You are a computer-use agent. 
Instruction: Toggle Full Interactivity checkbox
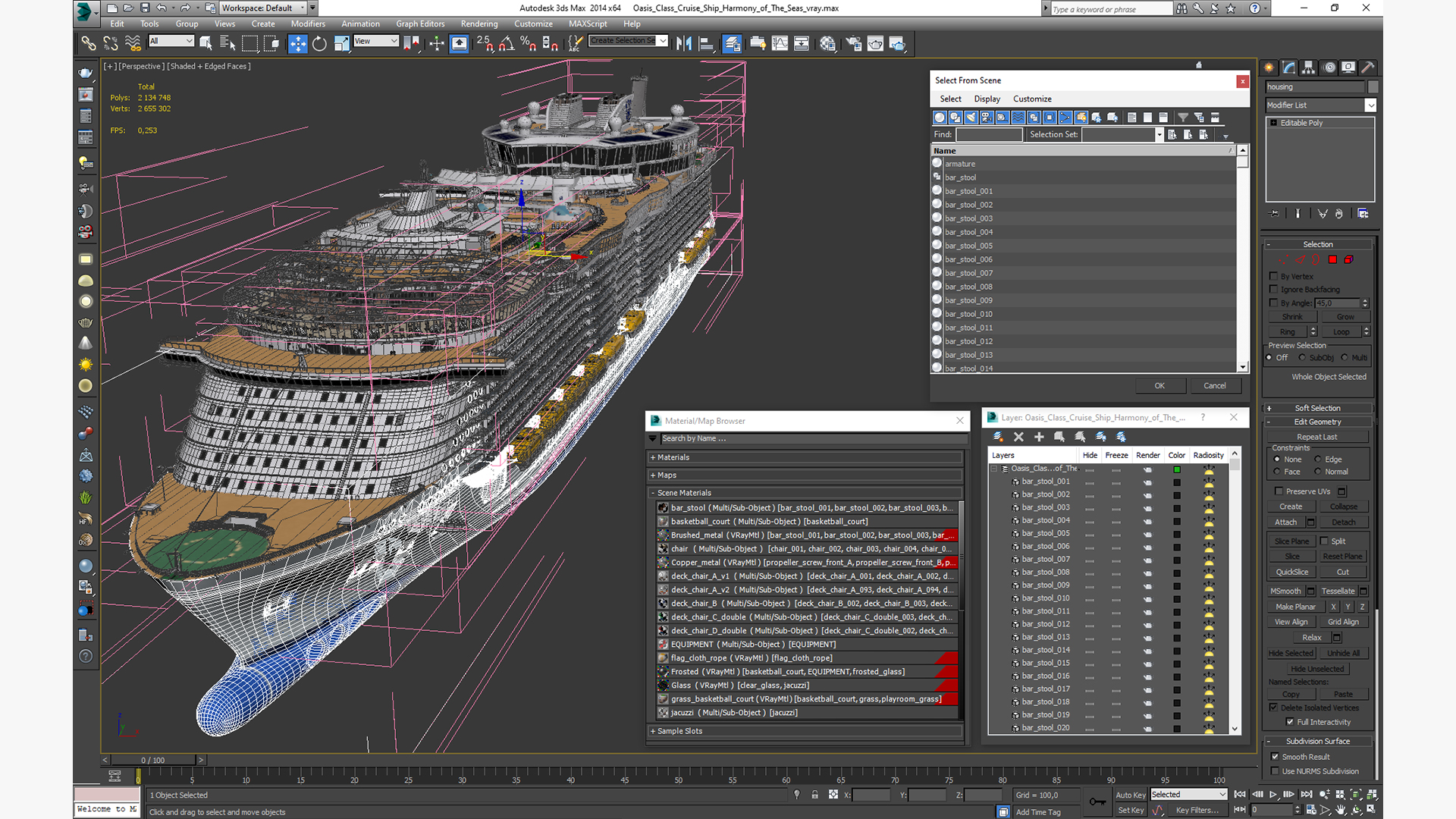1290,722
